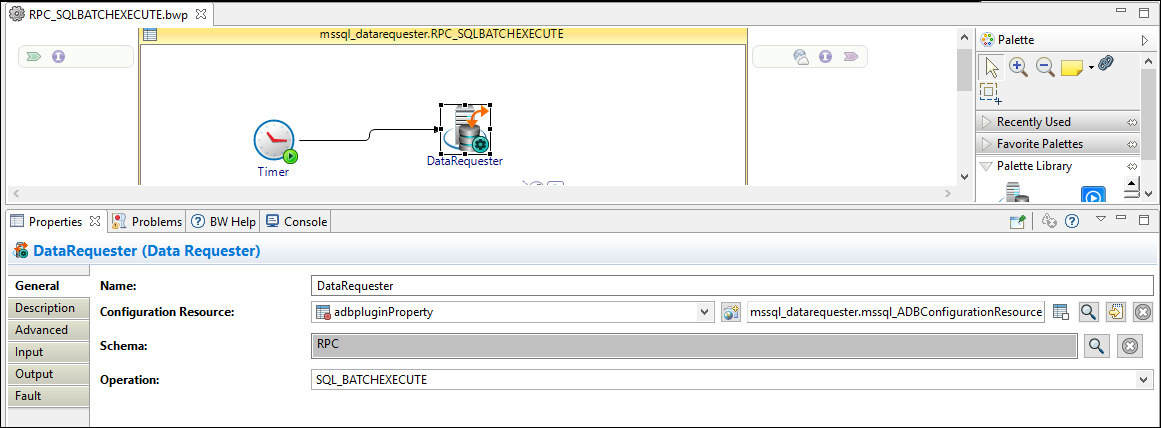Click the Pin to Selection icon in the Properties toolbar
The image size is (1161, 428).
(1018, 221)
